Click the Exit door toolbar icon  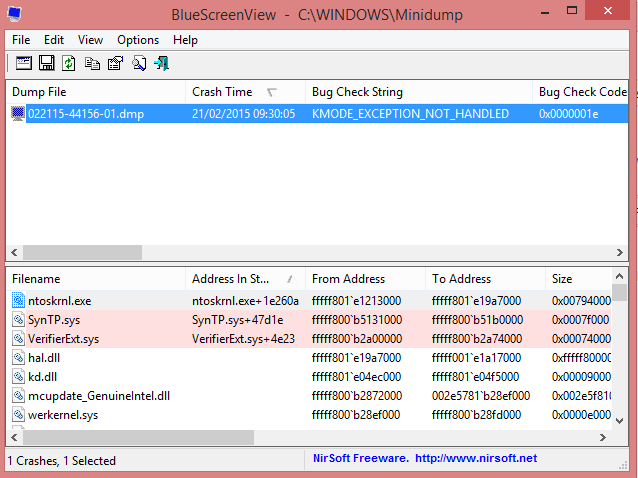[162, 64]
